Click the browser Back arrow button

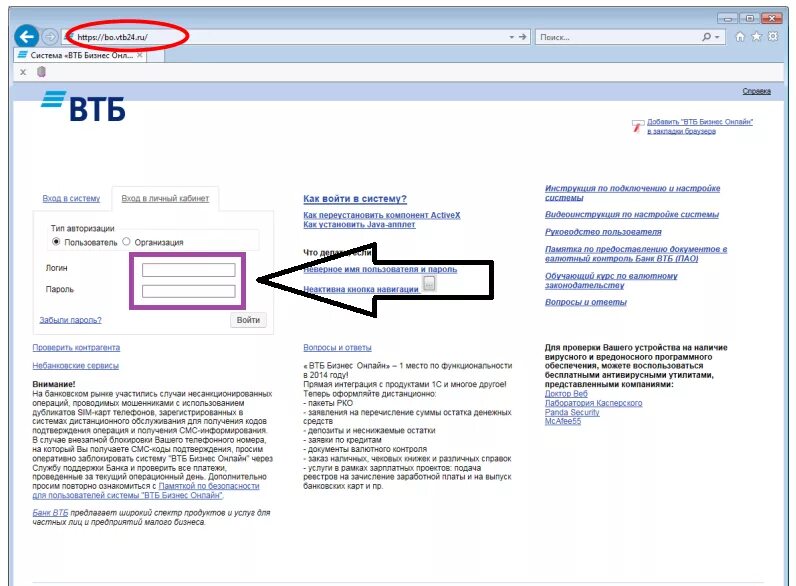[26, 37]
